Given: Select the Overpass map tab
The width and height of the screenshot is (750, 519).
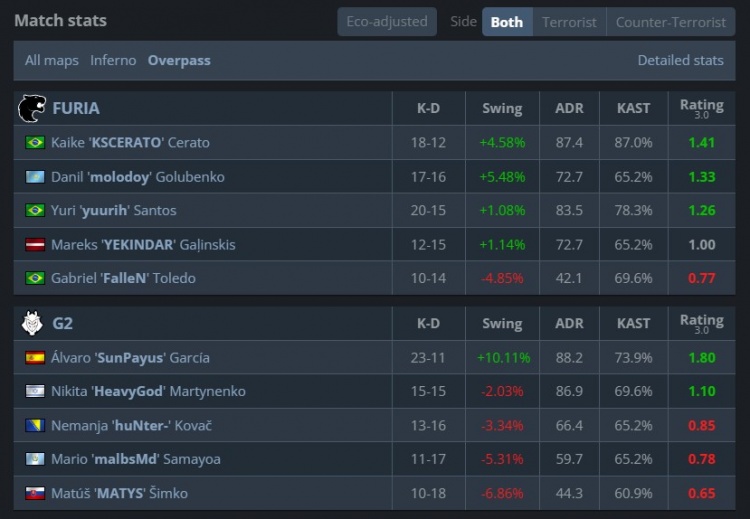Looking at the screenshot, I should [179, 60].
